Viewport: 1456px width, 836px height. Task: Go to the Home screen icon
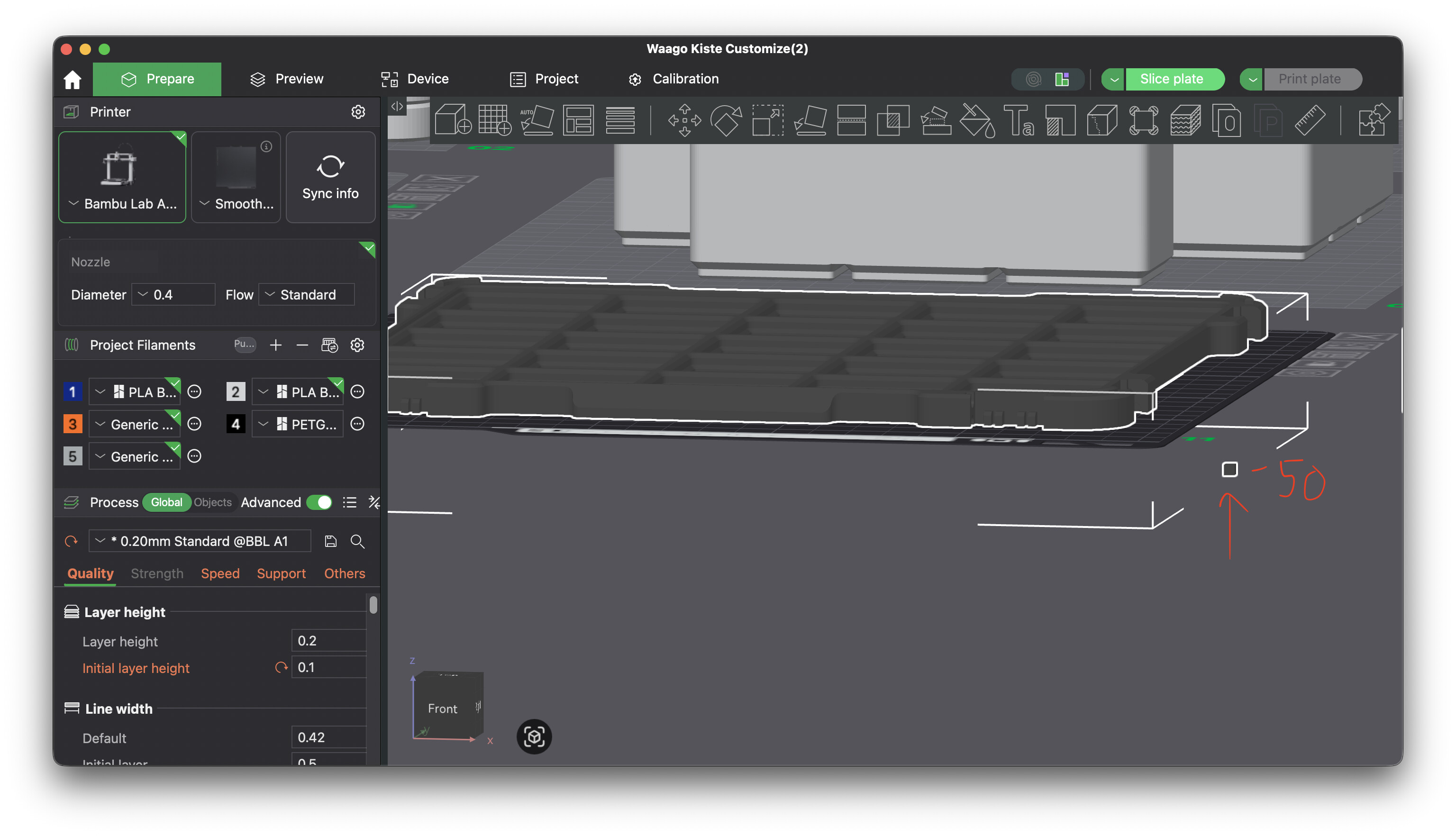tap(73, 79)
